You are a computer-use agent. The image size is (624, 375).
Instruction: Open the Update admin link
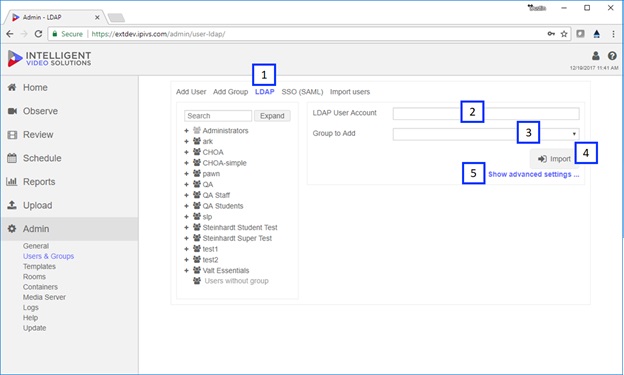coord(34,328)
